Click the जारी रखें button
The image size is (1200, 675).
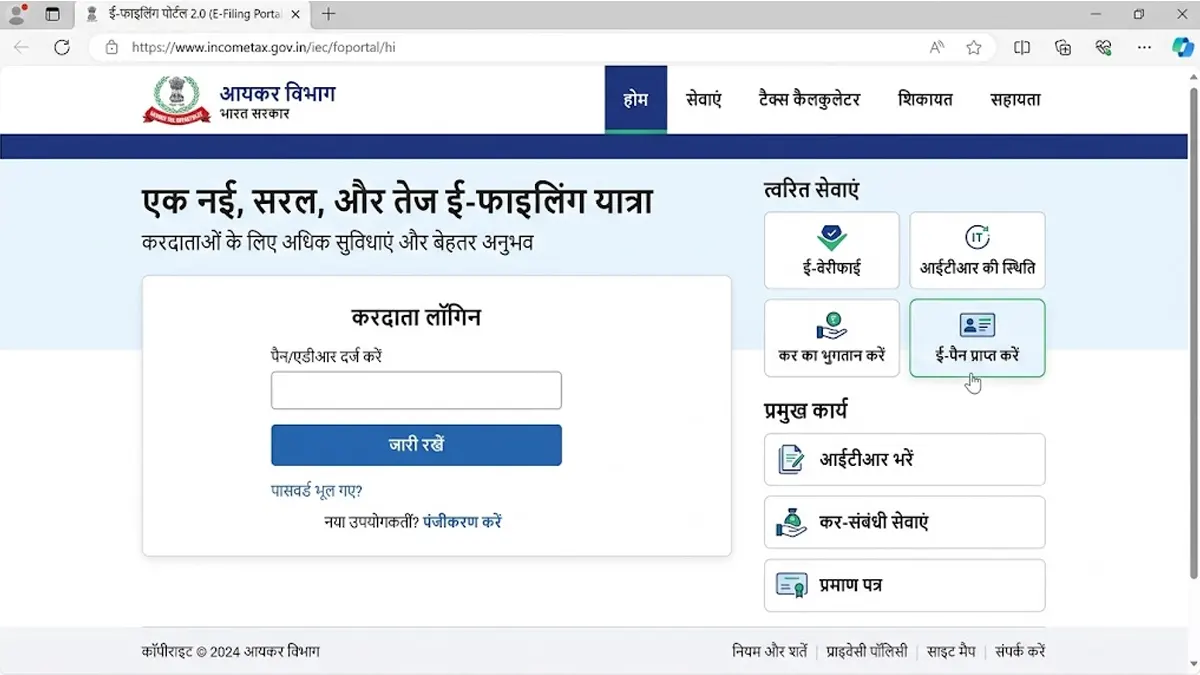click(416, 445)
